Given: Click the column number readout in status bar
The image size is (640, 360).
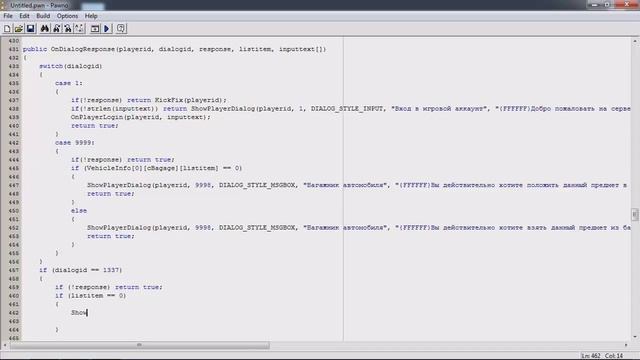Looking at the screenshot, I should click(x=613, y=356).
